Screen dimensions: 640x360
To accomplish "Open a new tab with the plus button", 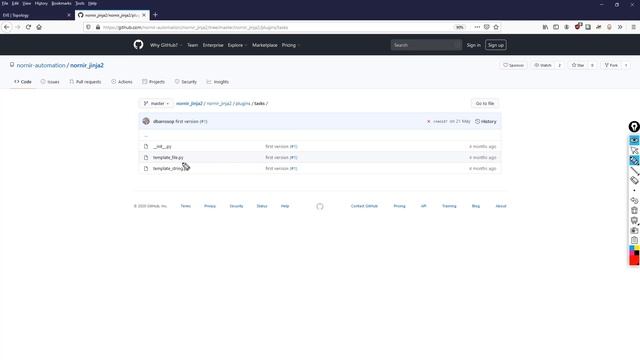I will pos(155,15).
